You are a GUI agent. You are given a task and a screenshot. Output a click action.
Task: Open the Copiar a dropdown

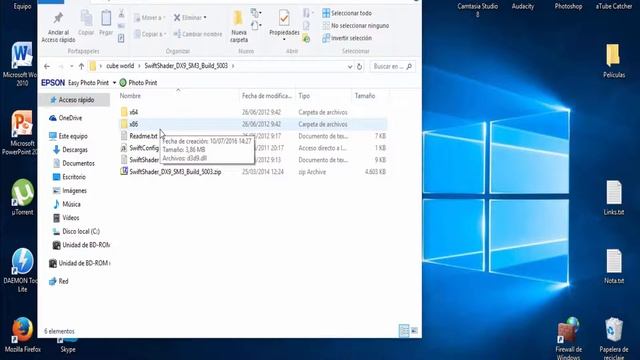point(149,34)
